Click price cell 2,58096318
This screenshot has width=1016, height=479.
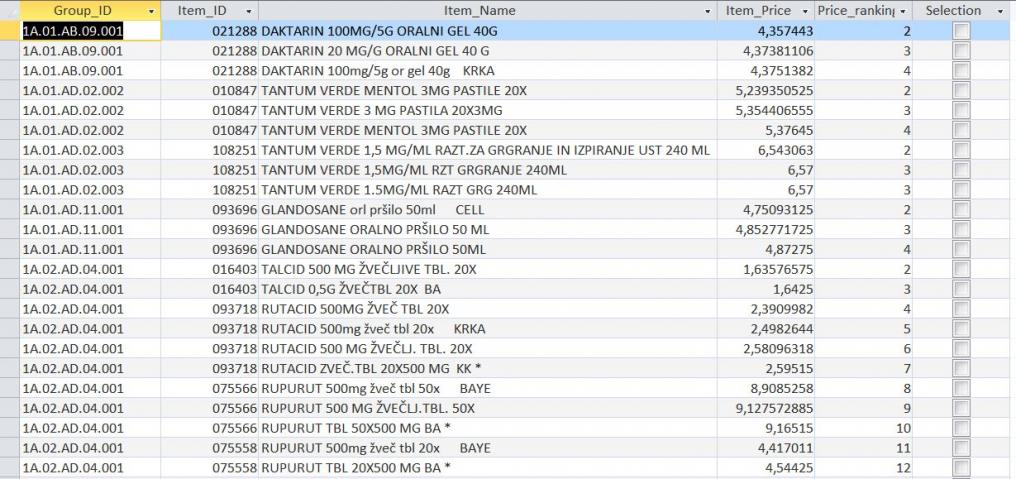point(765,349)
